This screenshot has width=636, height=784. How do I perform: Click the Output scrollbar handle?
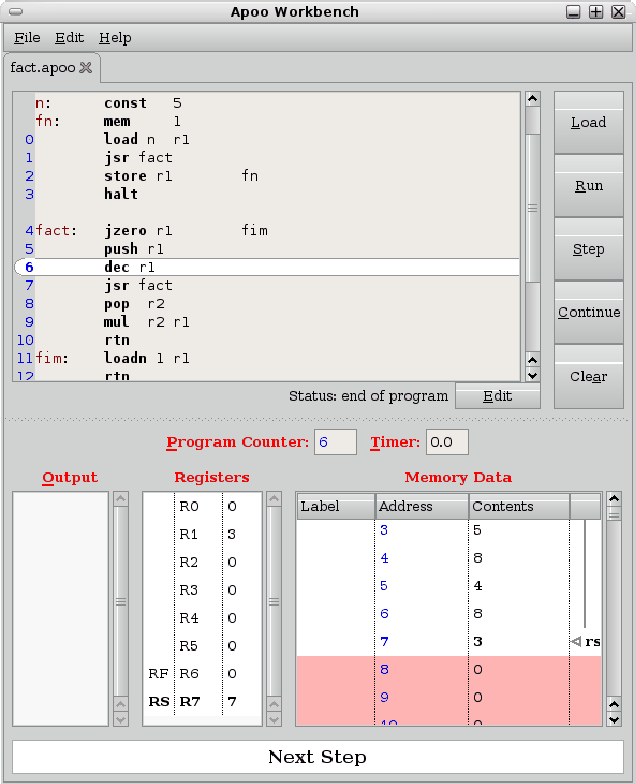pos(121,602)
